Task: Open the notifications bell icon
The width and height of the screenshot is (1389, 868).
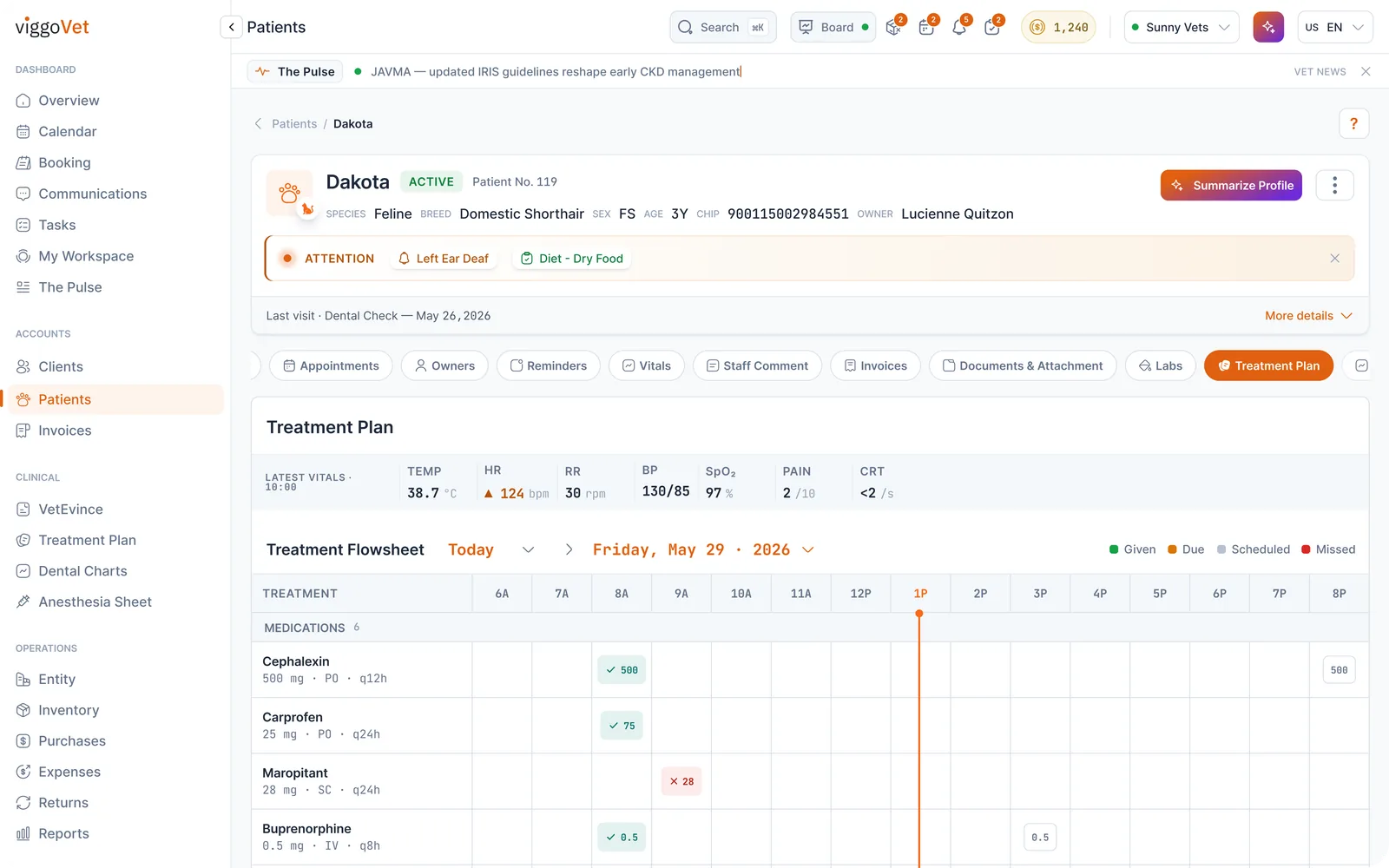Action: tap(959, 27)
